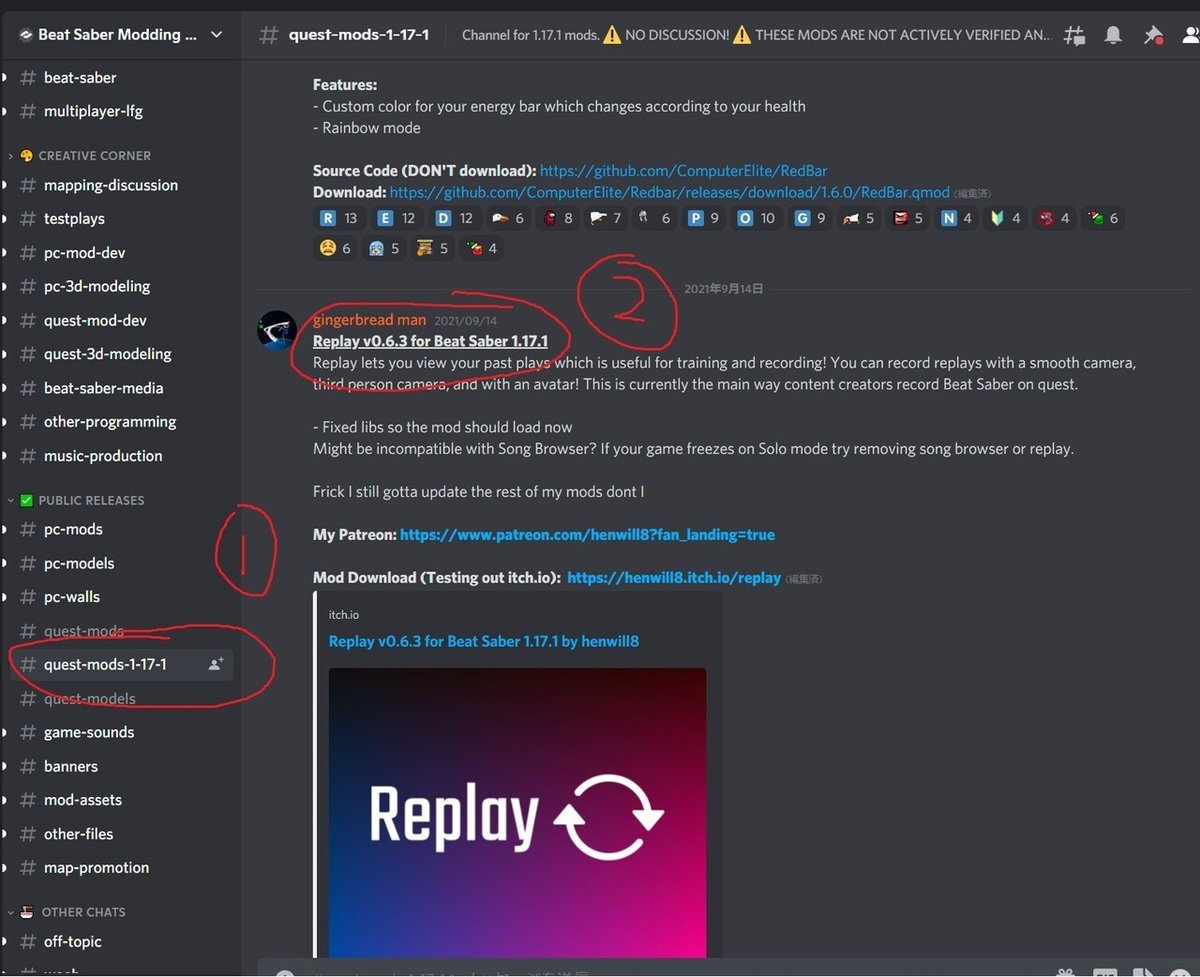Go to other-programming channel
1200x977 pixels.
pyautogui.click(x=121, y=422)
